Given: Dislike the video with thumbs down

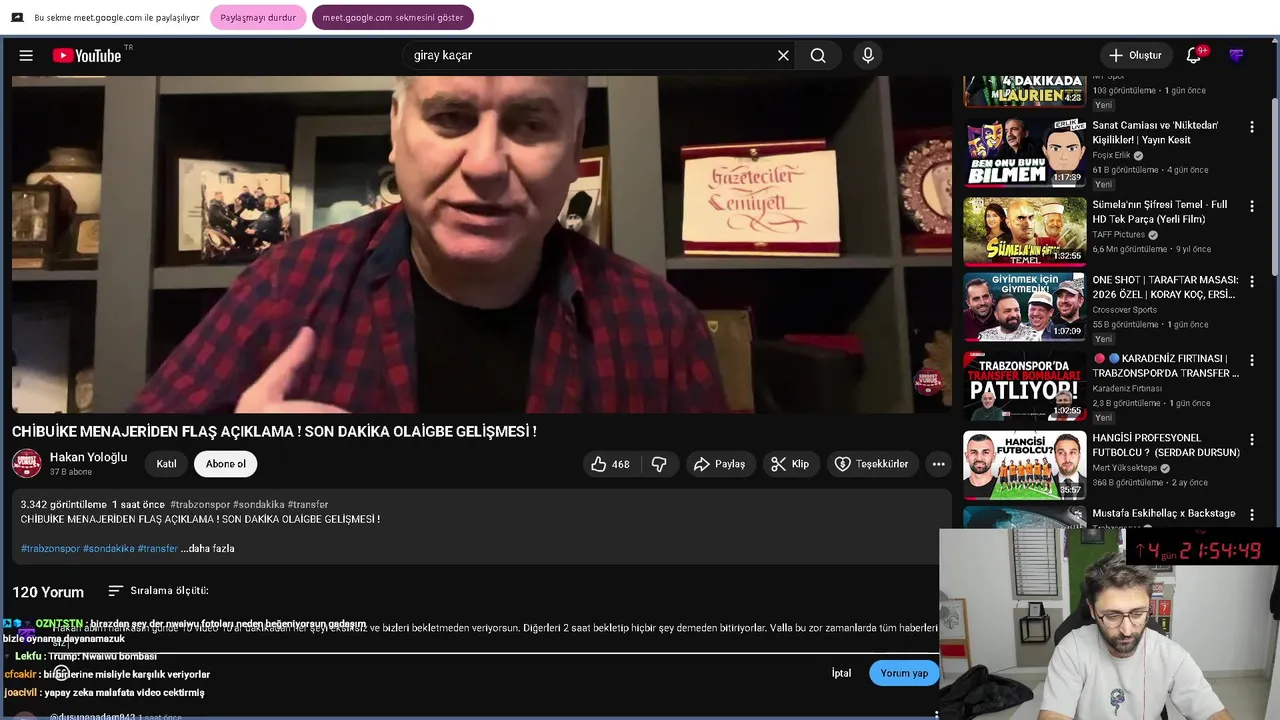Looking at the screenshot, I should pos(659,464).
